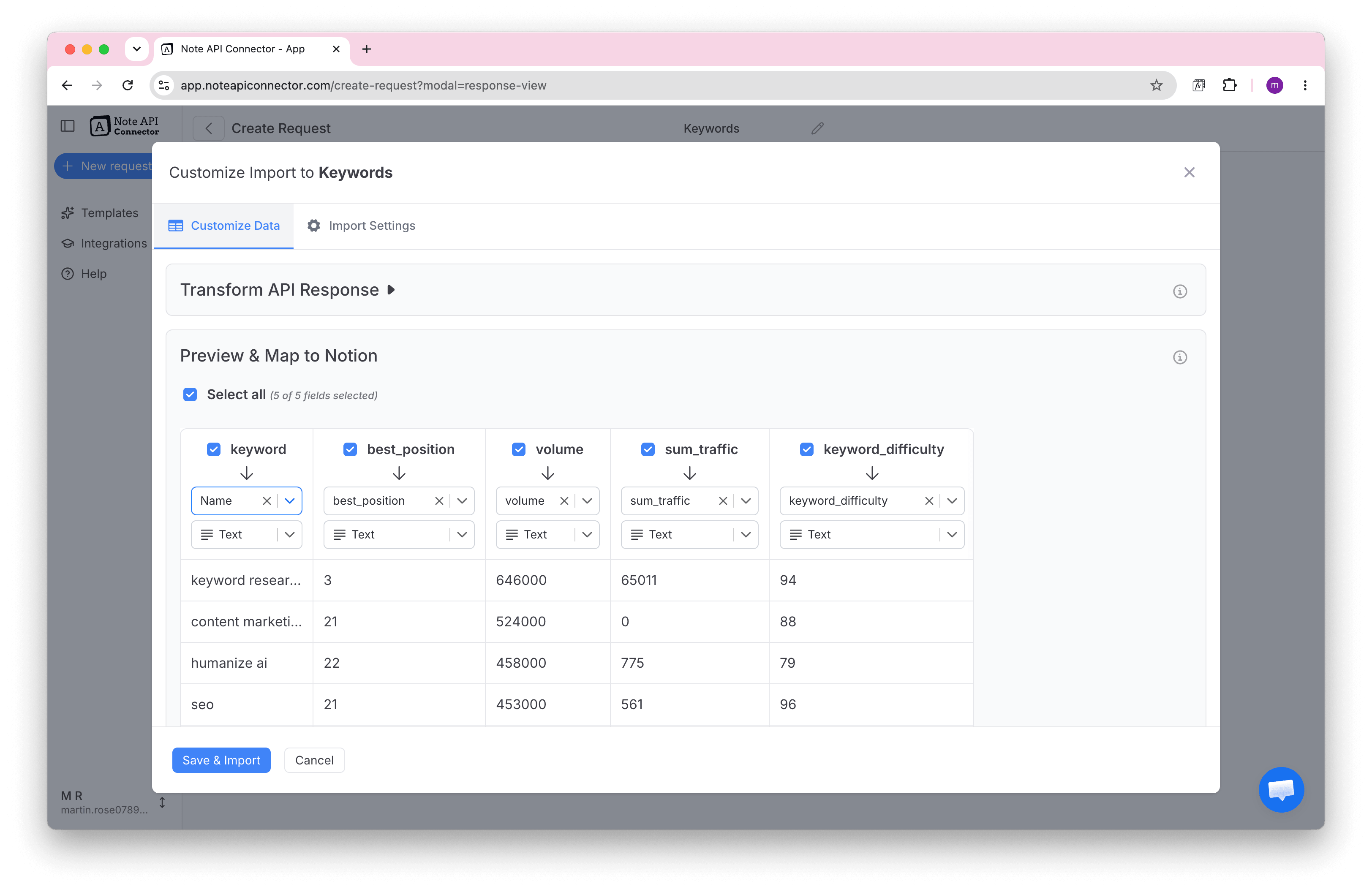Viewport: 1372px width, 892px height.
Task: Edit the Keywords request name
Action: coord(817,128)
